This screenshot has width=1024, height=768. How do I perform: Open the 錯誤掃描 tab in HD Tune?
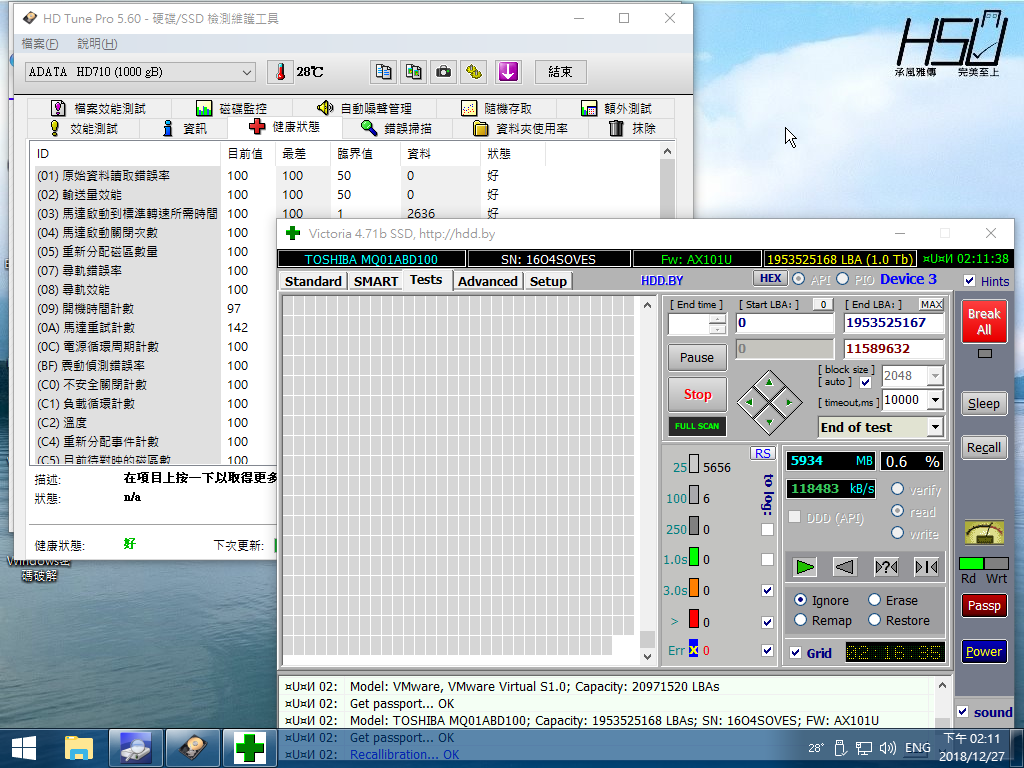[397, 128]
